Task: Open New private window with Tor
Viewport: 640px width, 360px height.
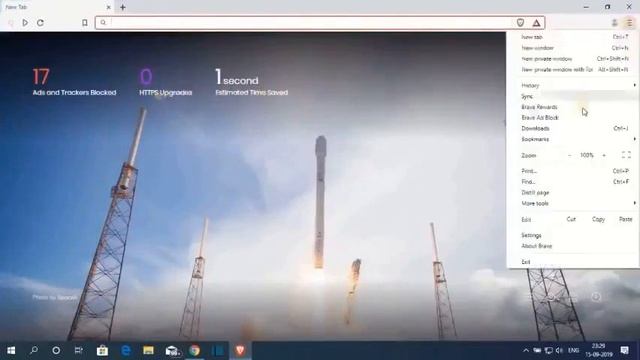Action: [x=573, y=70]
